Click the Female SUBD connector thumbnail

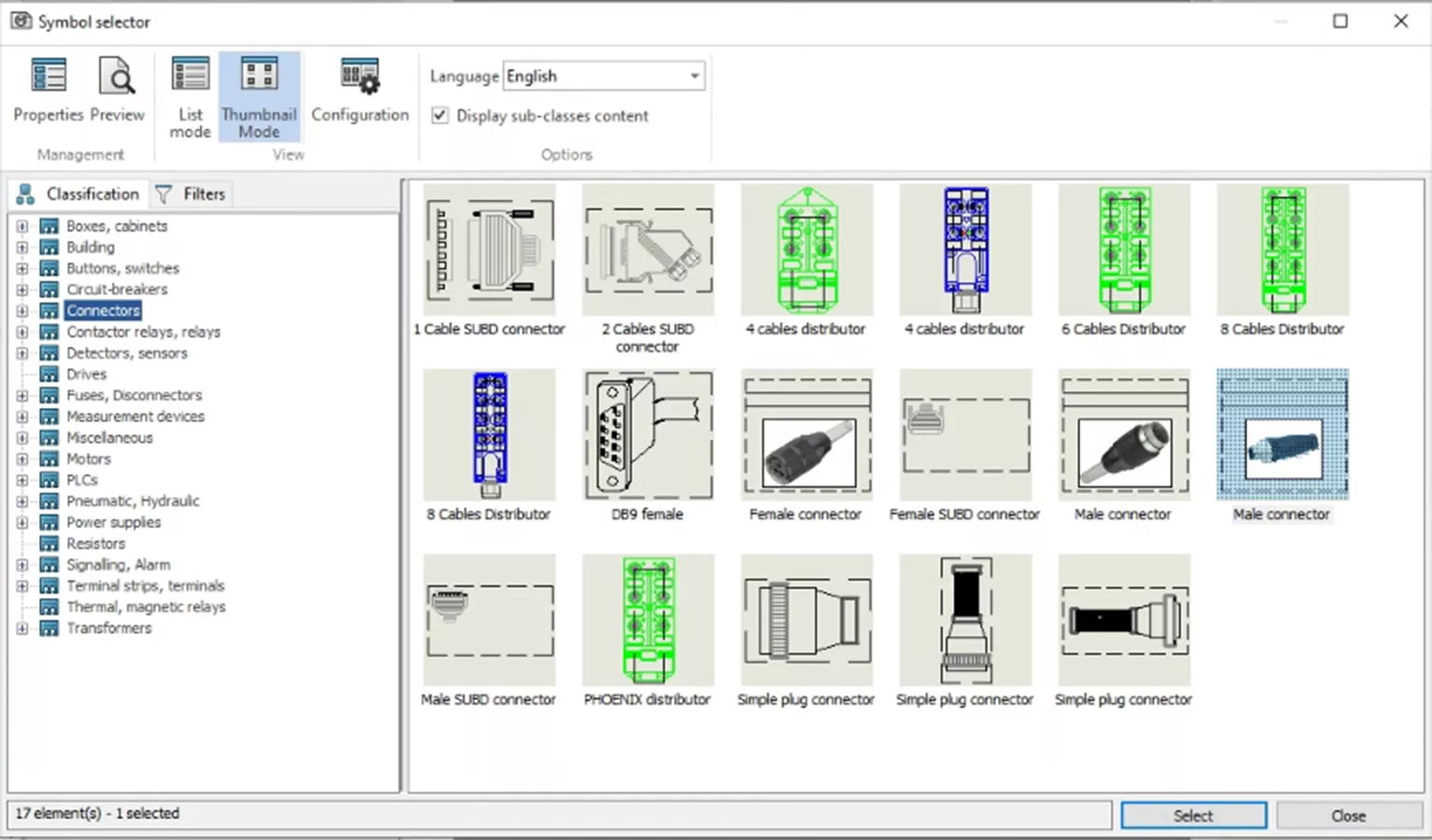[x=965, y=435]
